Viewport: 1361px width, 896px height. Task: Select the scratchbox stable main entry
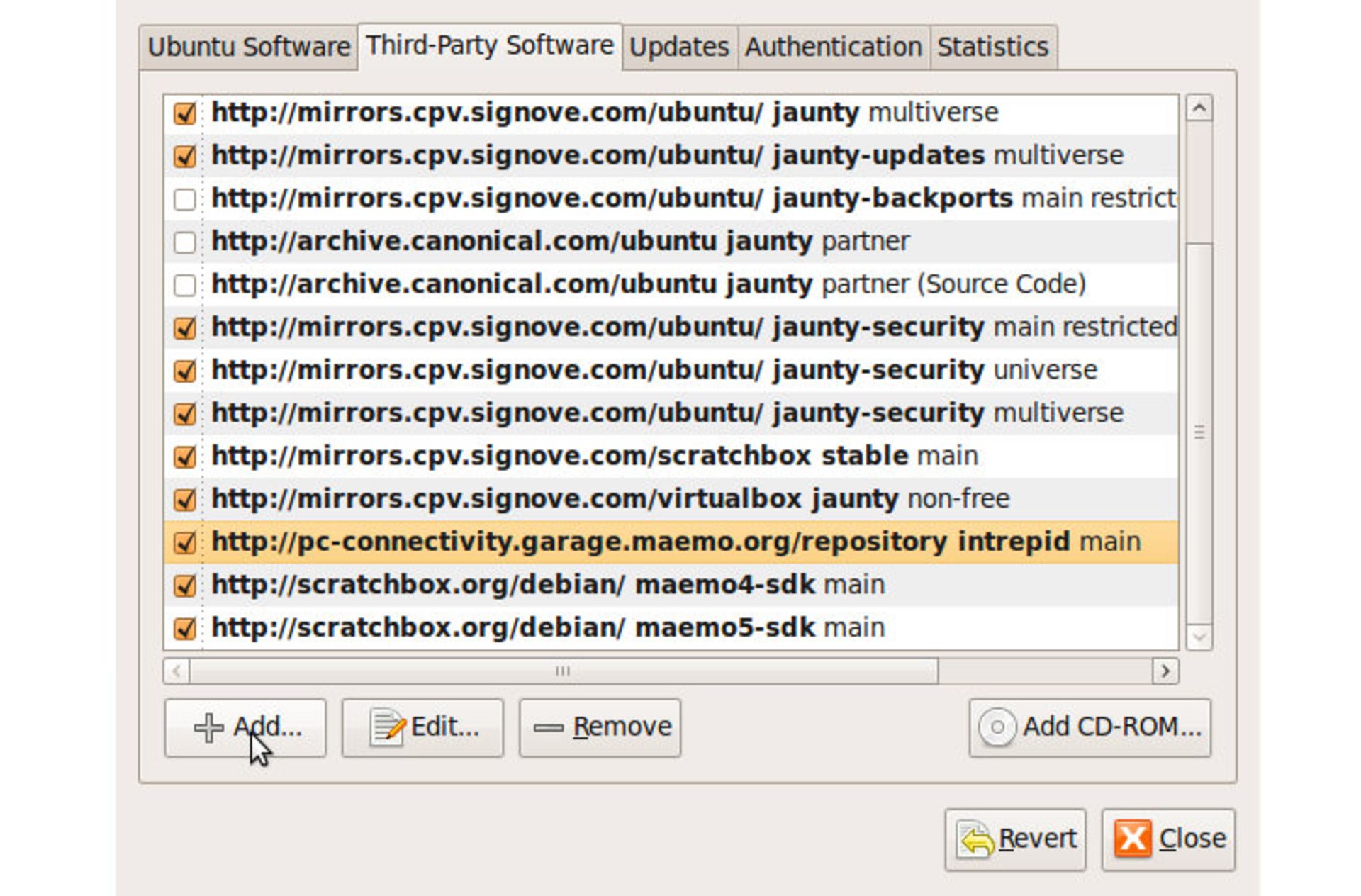[x=594, y=456]
